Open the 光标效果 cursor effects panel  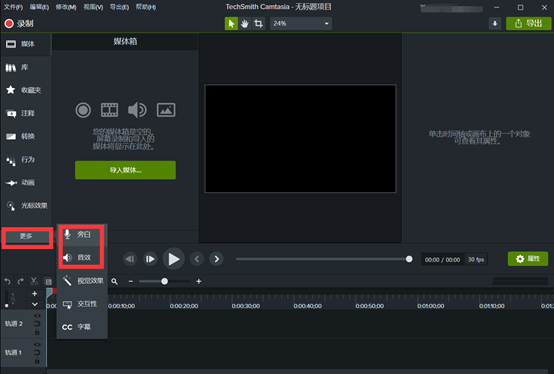(25, 206)
